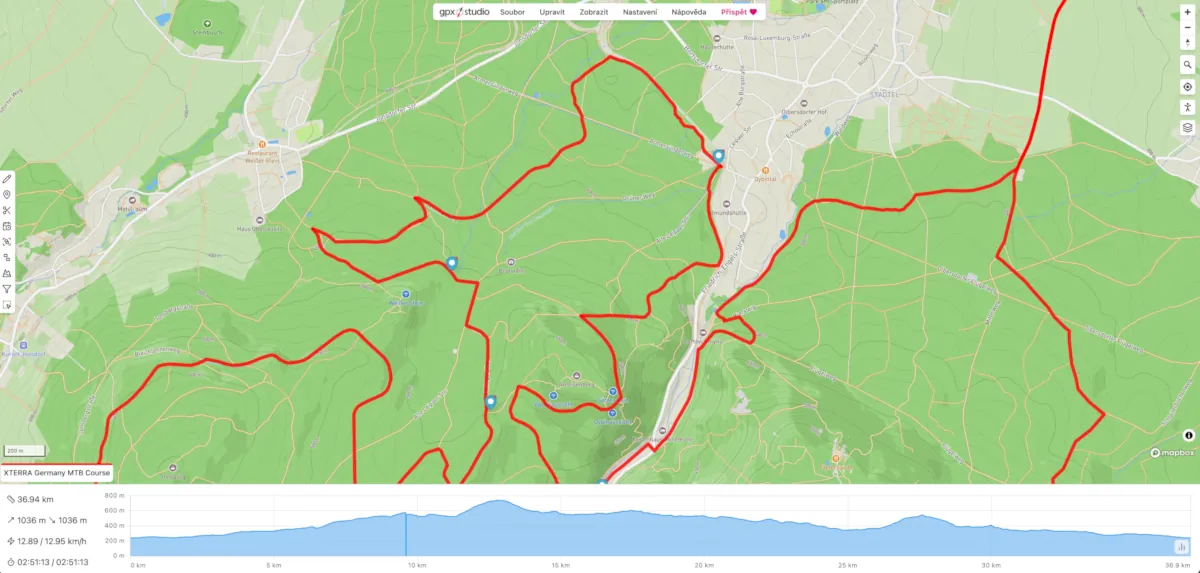The height and width of the screenshot is (573, 1200).
Task: Open the funnel filter tool
Action: 7,289
